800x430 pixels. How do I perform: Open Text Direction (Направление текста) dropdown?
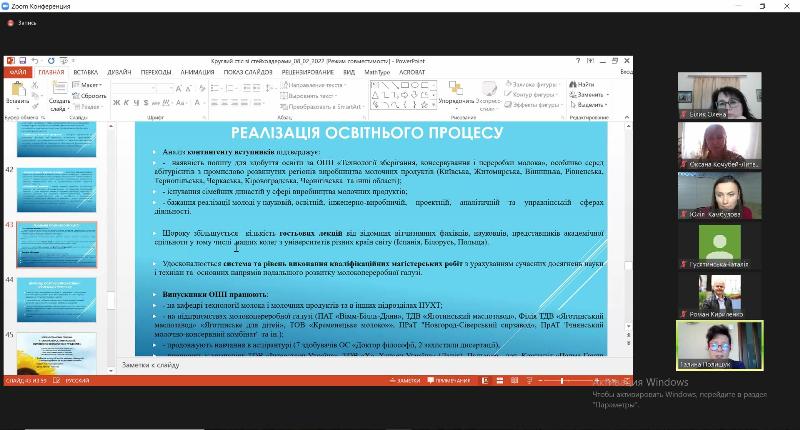click(313, 85)
